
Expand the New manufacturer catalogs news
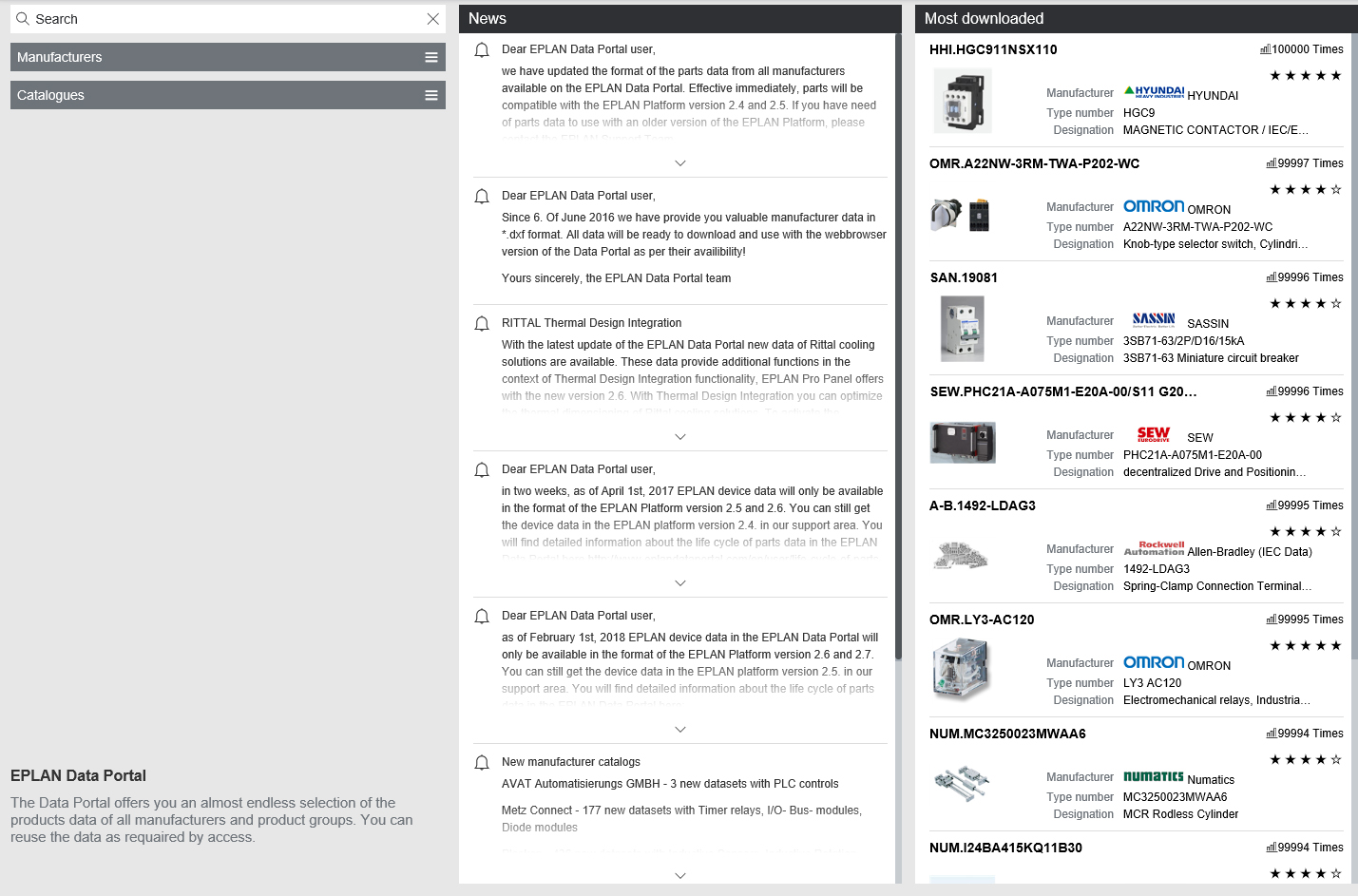click(680, 875)
